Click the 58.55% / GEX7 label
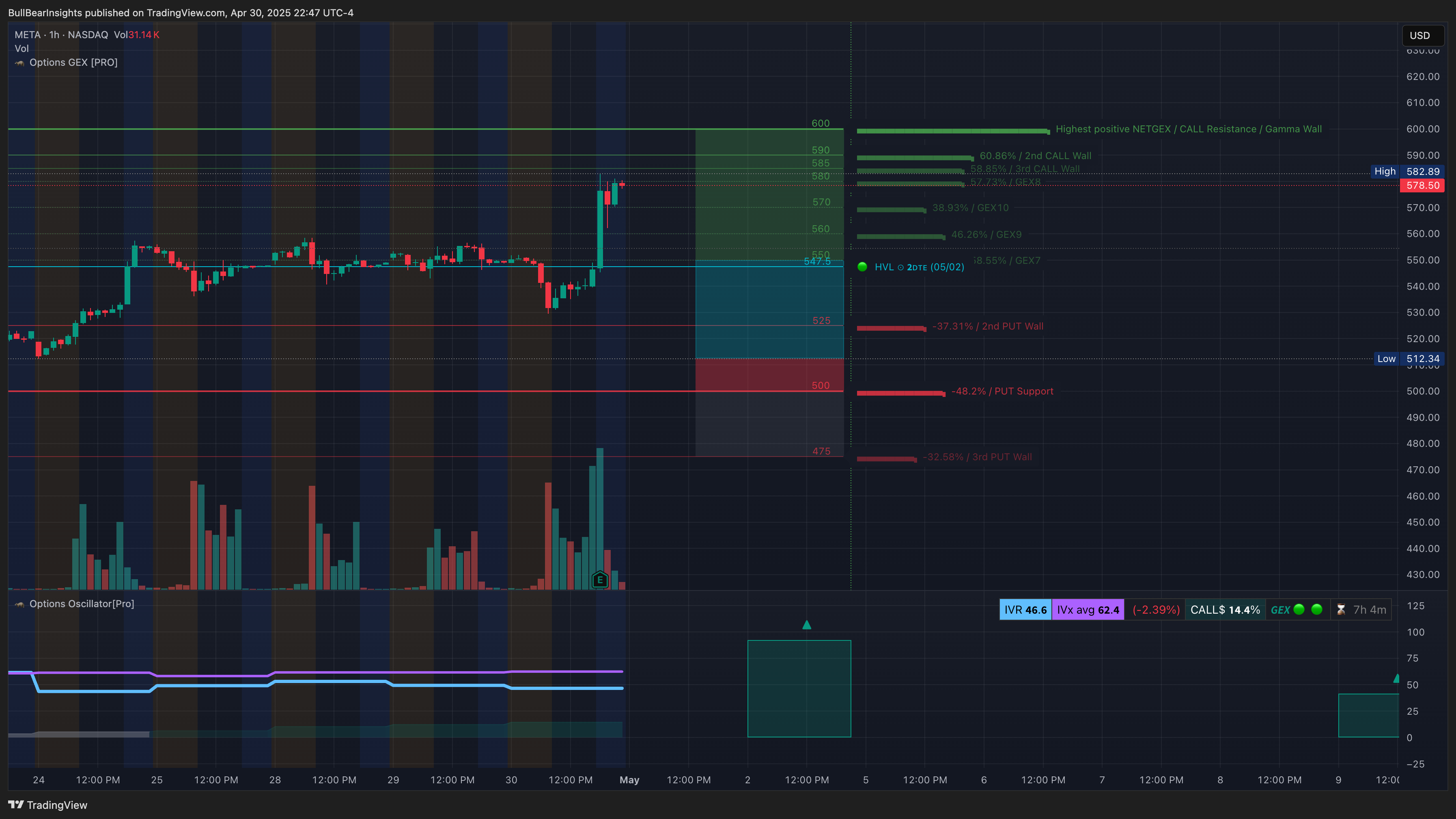Screen dimensions: 1456x819 (x=1007, y=261)
